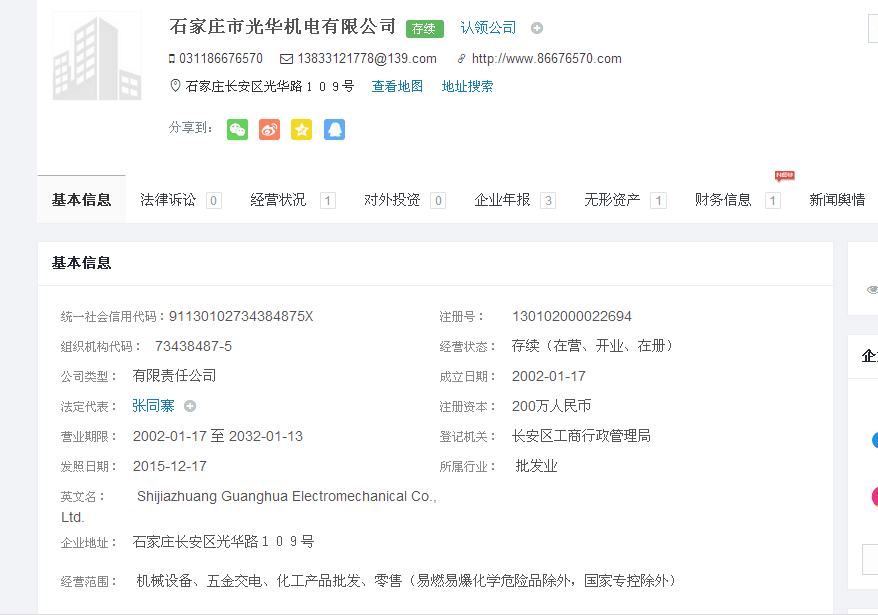
Task: Share company page to Weibo
Action: point(269,129)
